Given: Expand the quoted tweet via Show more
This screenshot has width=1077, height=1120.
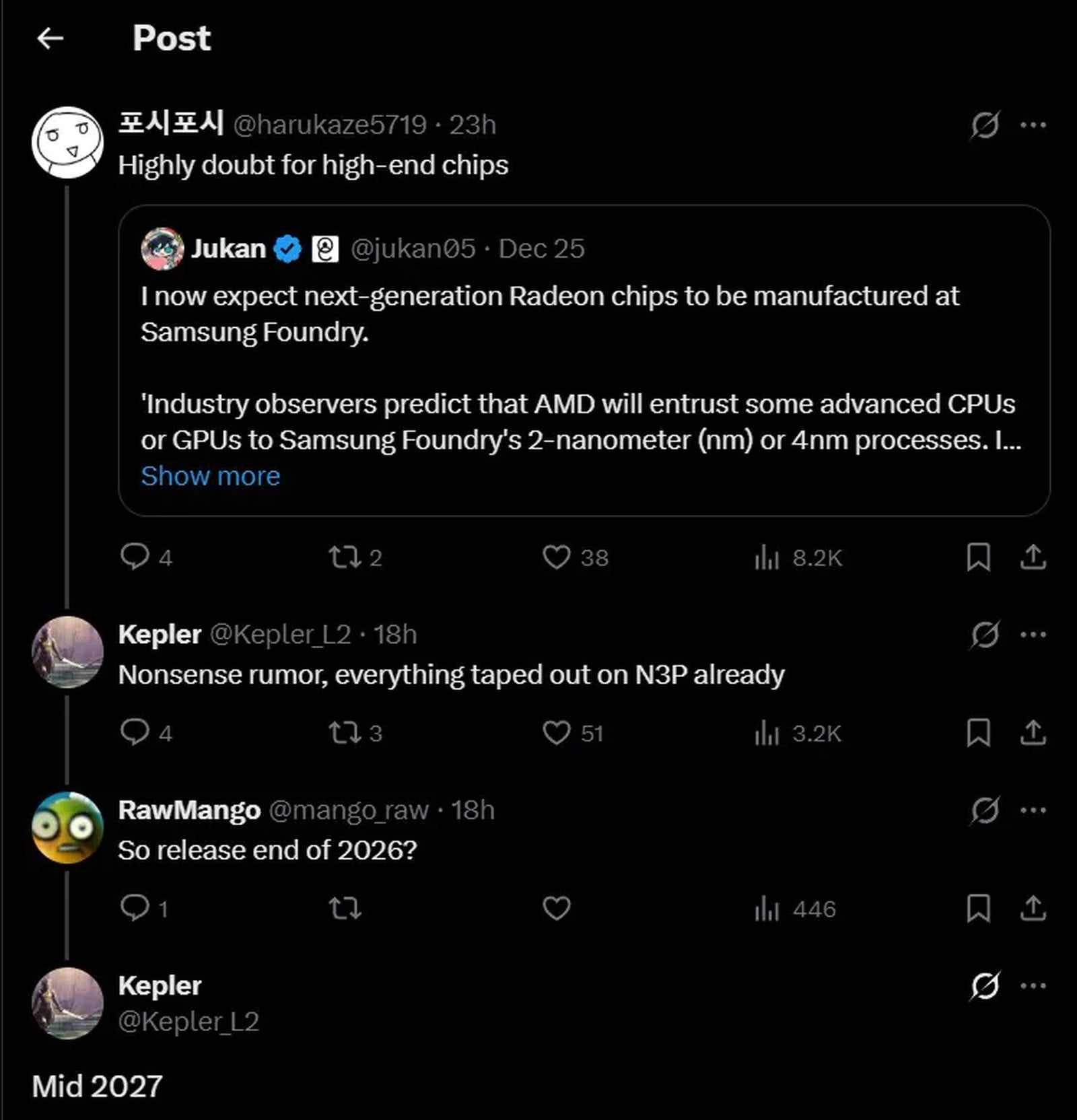Looking at the screenshot, I should point(210,476).
